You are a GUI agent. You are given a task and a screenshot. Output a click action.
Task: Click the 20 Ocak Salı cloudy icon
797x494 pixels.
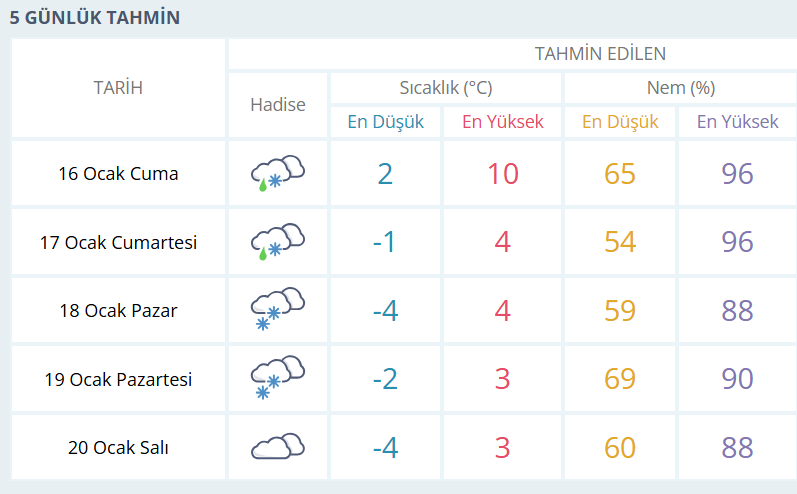(277, 447)
